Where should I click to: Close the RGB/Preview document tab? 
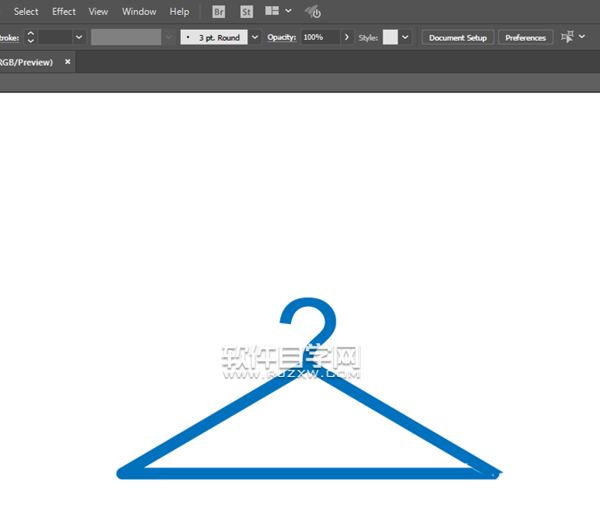[x=68, y=61]
